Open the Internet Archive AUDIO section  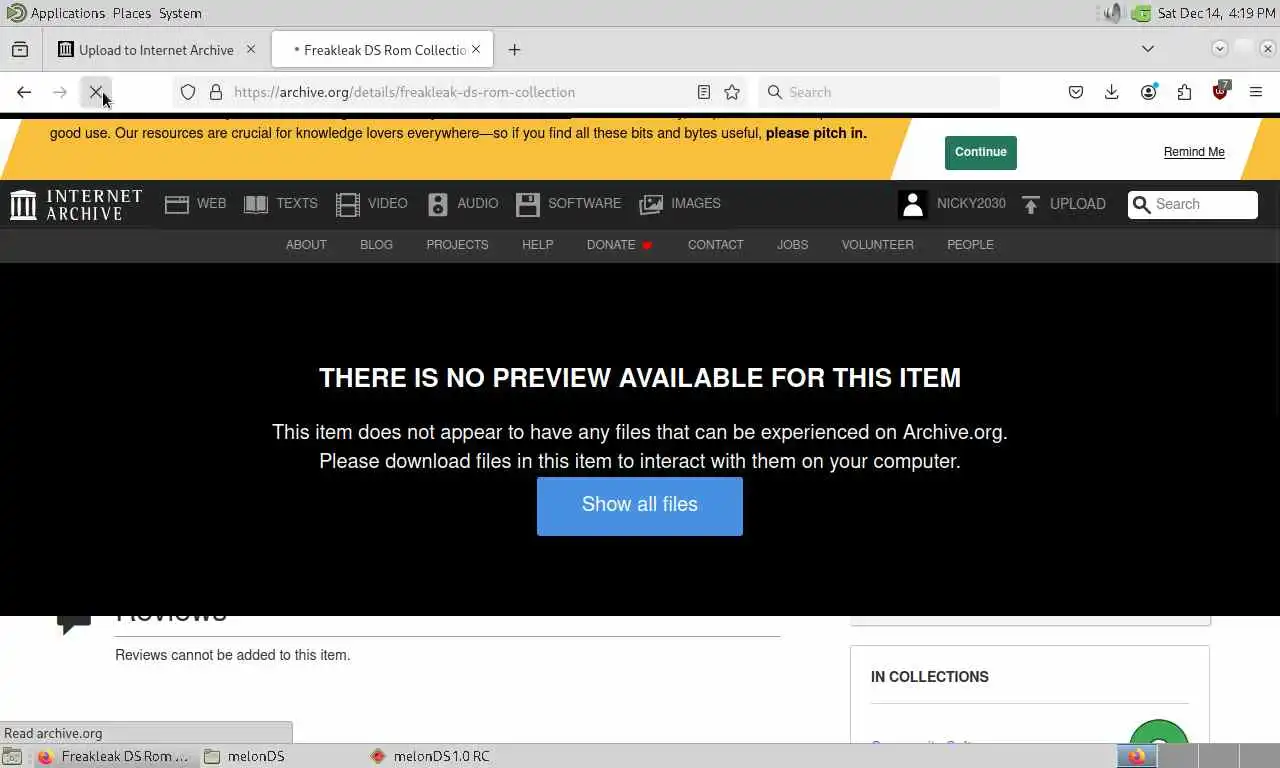[x=462, y=204]
